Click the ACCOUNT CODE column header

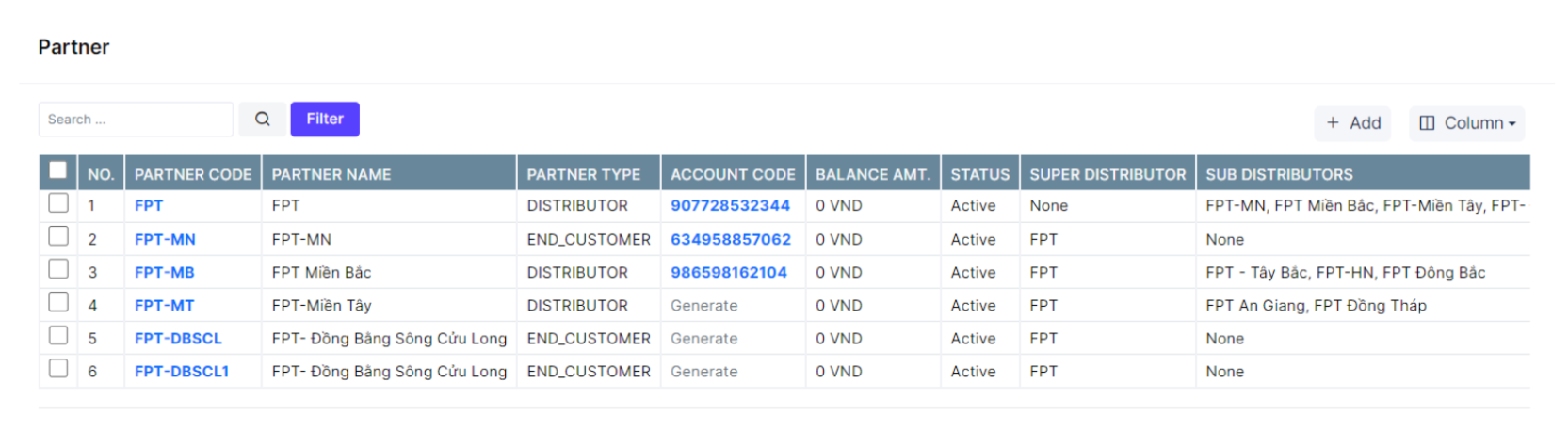[733, 174]
